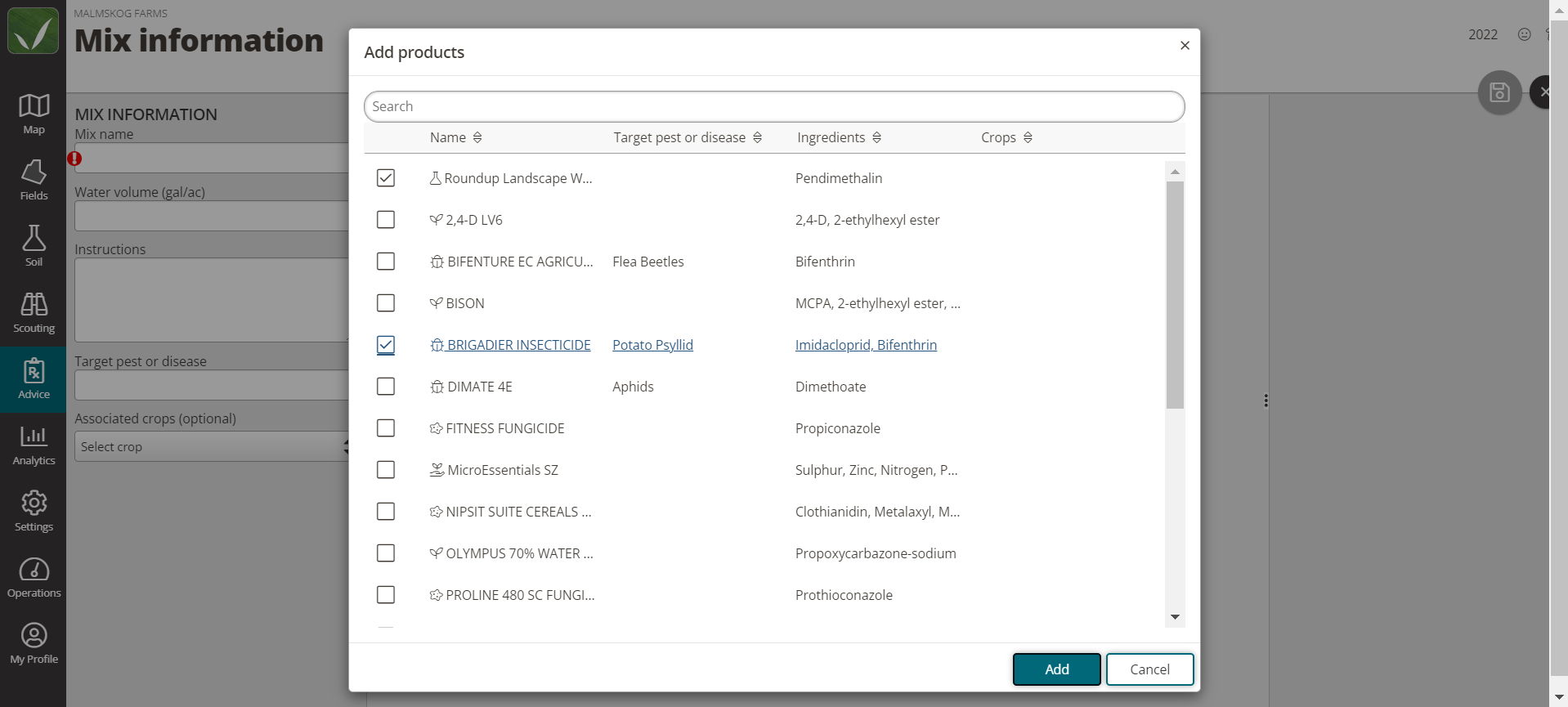The height and width of the screenshot is (707, 1568).
Task: Click Add to confirm products
Action: [1057, 669]
